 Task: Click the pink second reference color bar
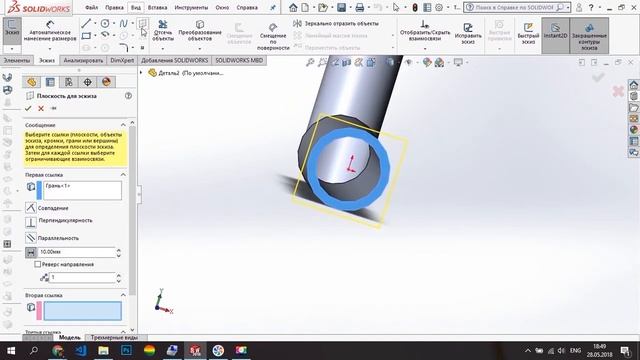coord(39,311)
